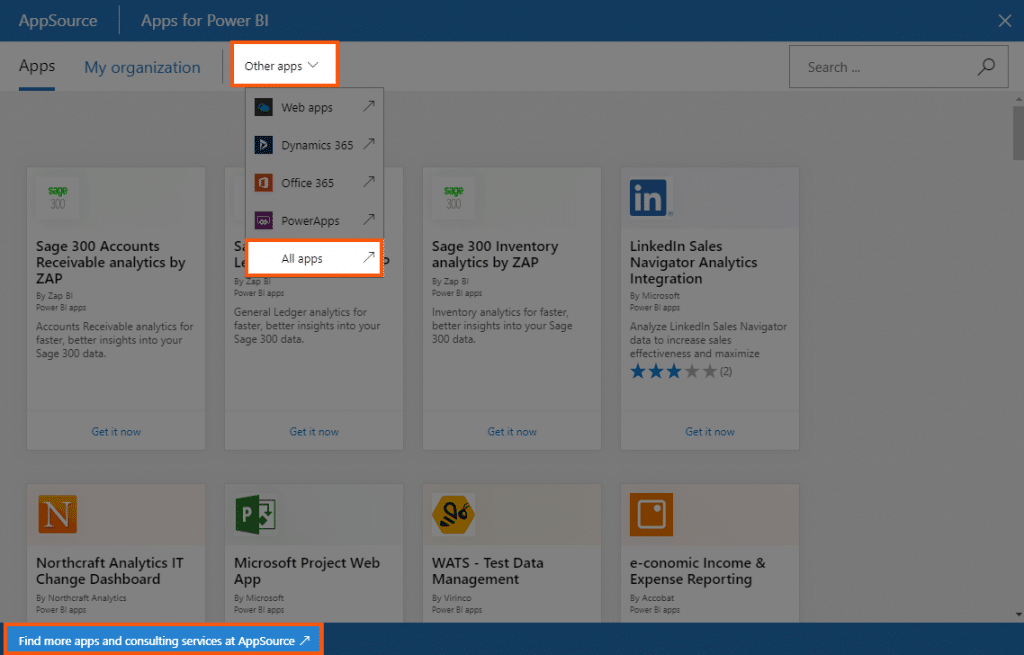Click 'By Accobat' publisher text
This screenshot has width=1024, height=655.
tap(652, 598)
